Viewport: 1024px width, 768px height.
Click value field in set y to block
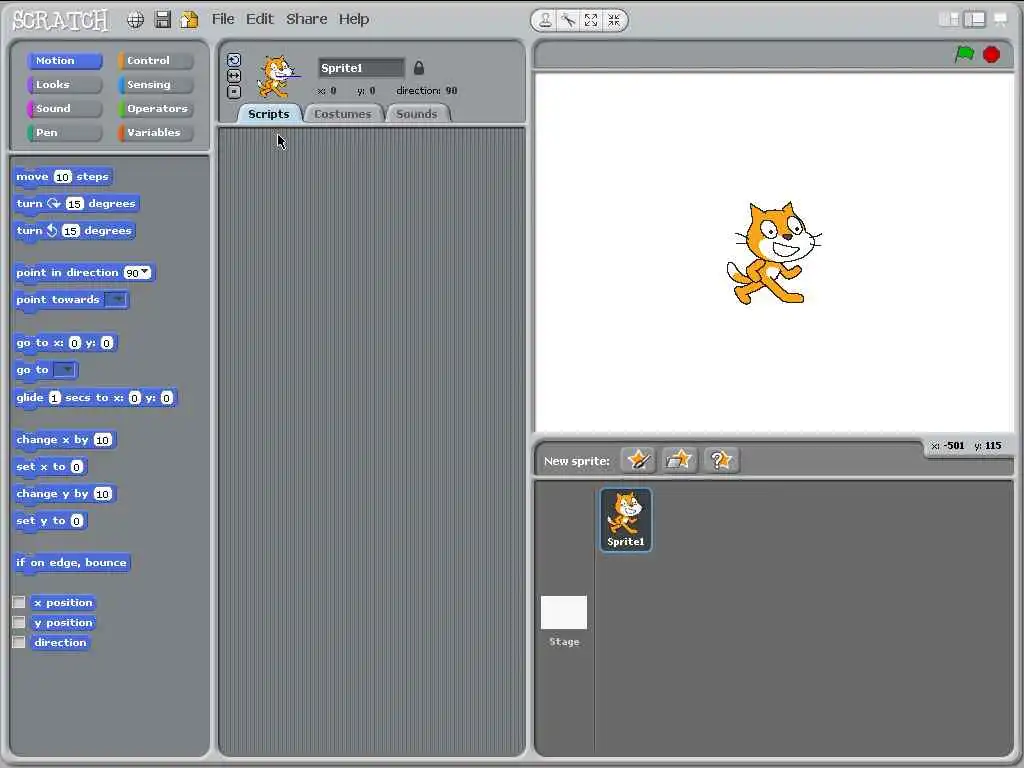pos(76,521)
